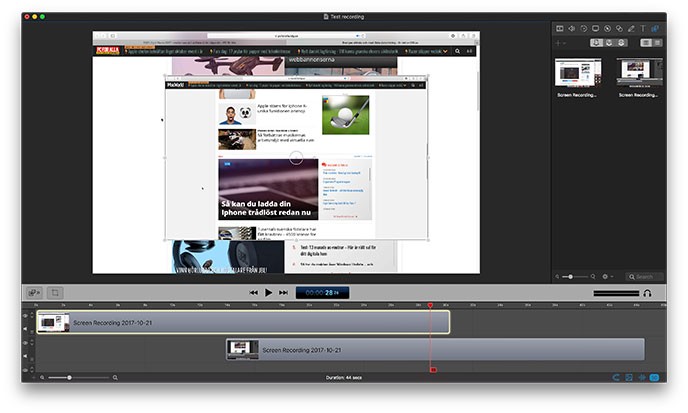
Task: Select the top track Screen Recording 2017-10-21 clip
Action: [244, 322]
